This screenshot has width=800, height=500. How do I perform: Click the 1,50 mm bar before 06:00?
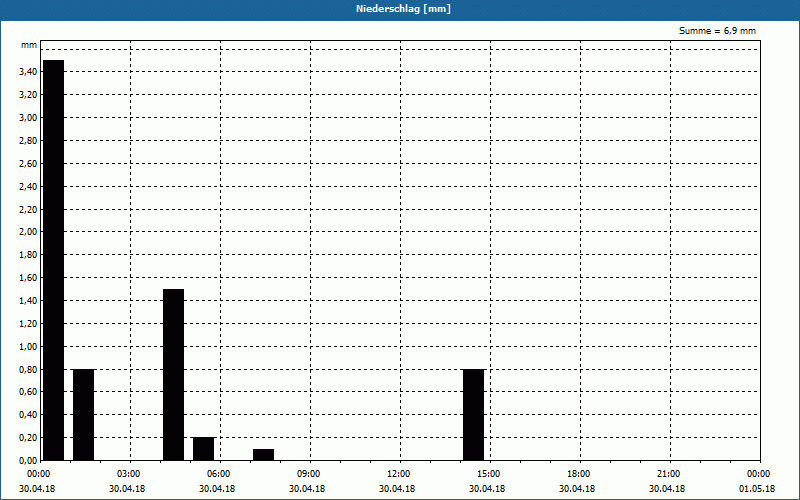pyautogui.click(x=173, y=375)
